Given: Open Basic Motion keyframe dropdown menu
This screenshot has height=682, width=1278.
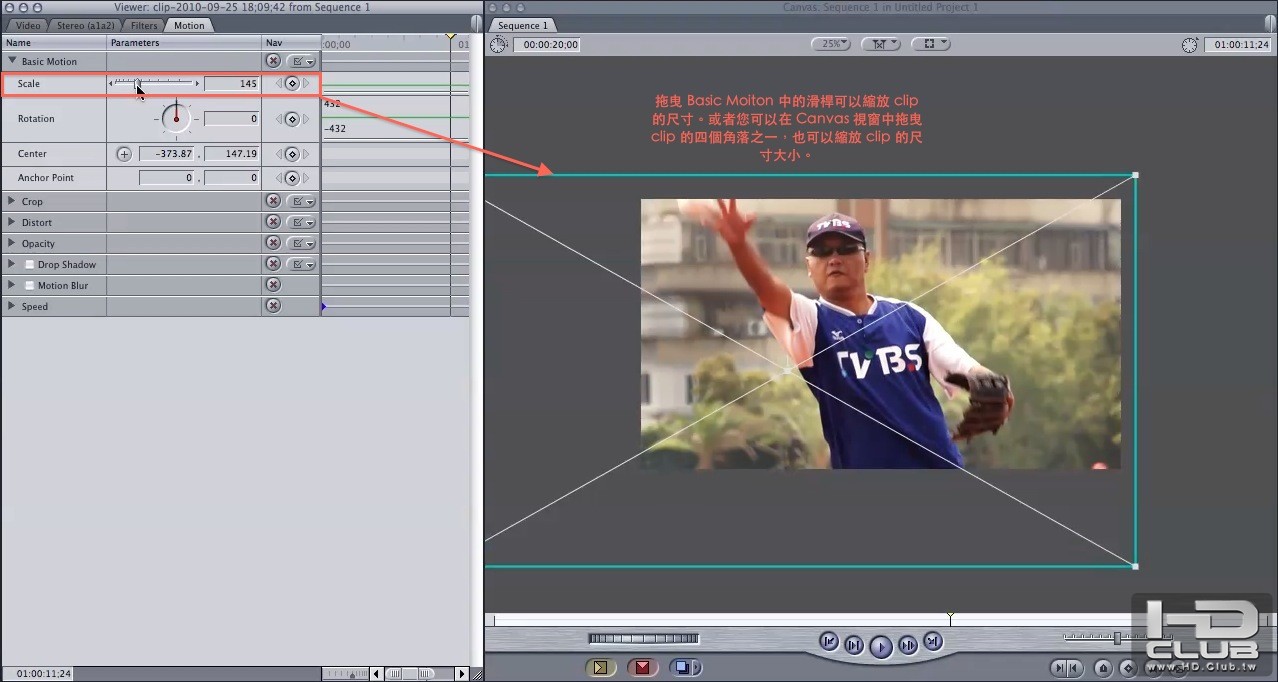Looking at the screenshot, I should (x=301, y=61).
